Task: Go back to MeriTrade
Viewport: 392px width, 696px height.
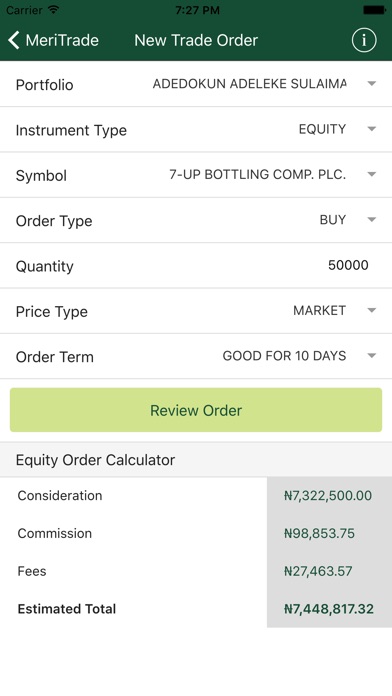Action: 53,40
